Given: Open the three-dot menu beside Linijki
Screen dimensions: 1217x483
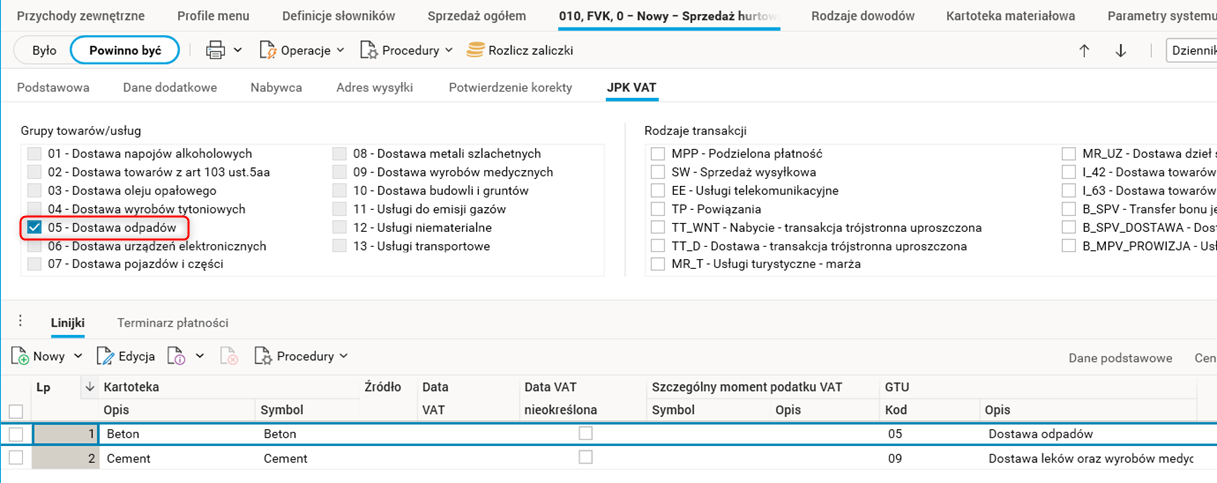Looking at the screenshot, I should pos(21,322).
